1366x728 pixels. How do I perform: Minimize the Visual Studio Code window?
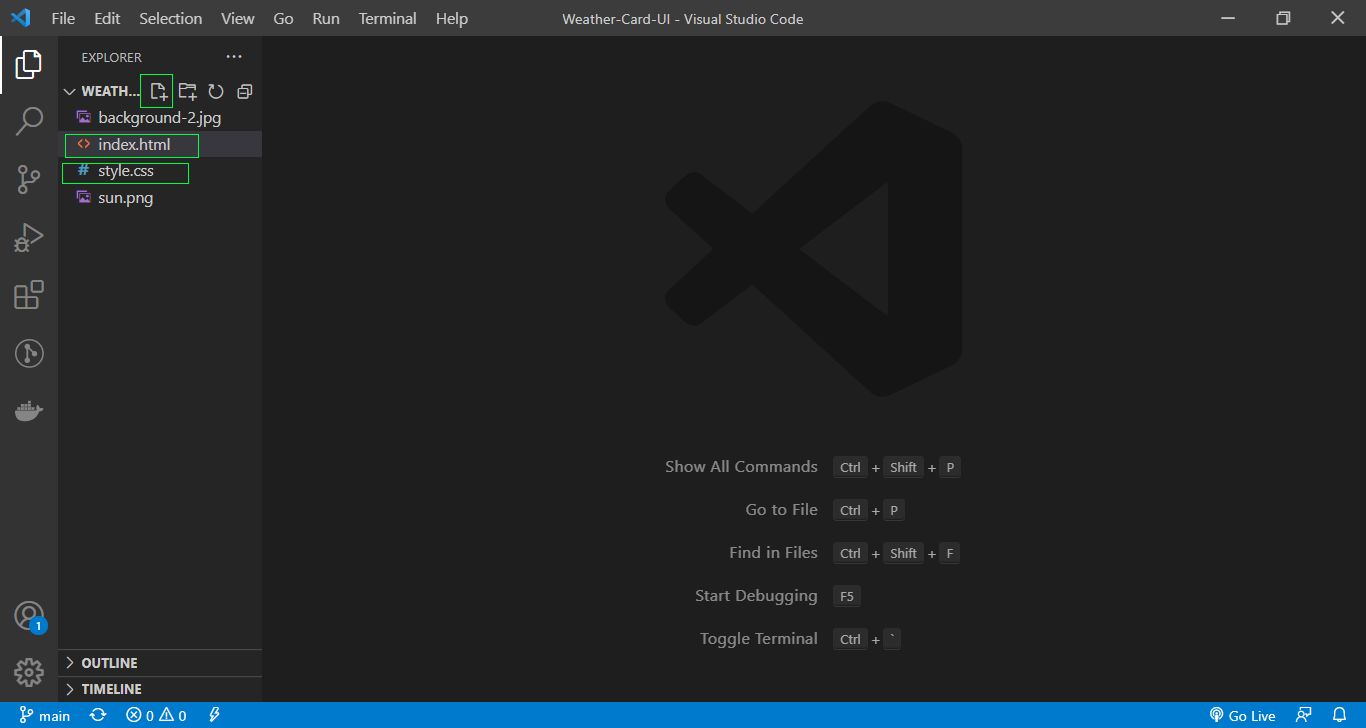coord(1229,18)
